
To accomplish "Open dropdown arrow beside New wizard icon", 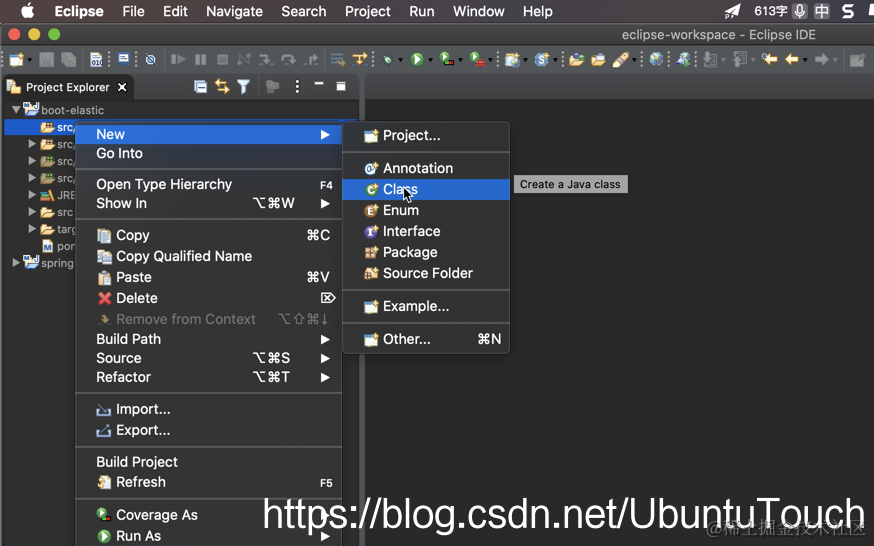I will tap(30, 60).
